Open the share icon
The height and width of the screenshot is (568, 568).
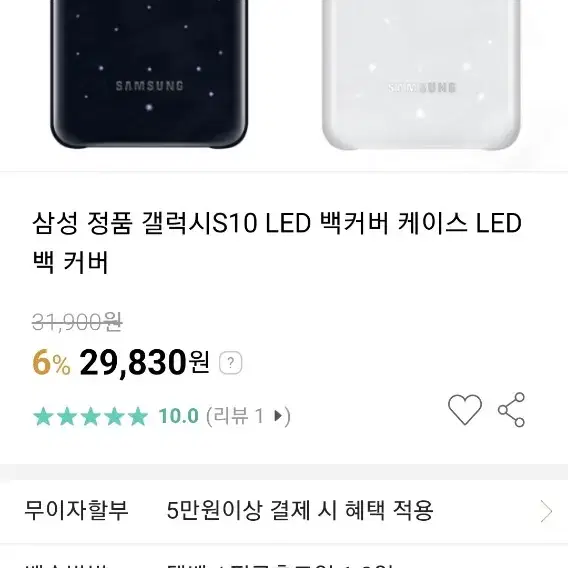tap(511, 410)
